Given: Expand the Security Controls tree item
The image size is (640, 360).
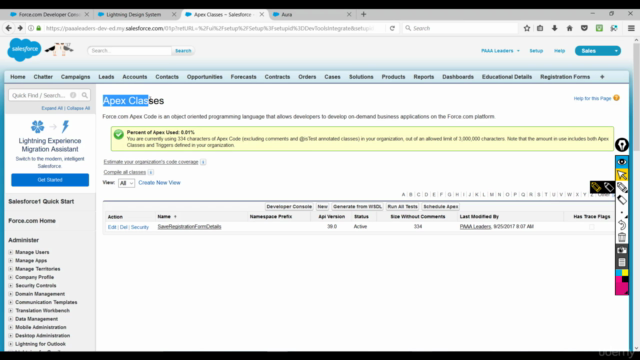Looking at the screenshot, I should (x=11, y=286).
